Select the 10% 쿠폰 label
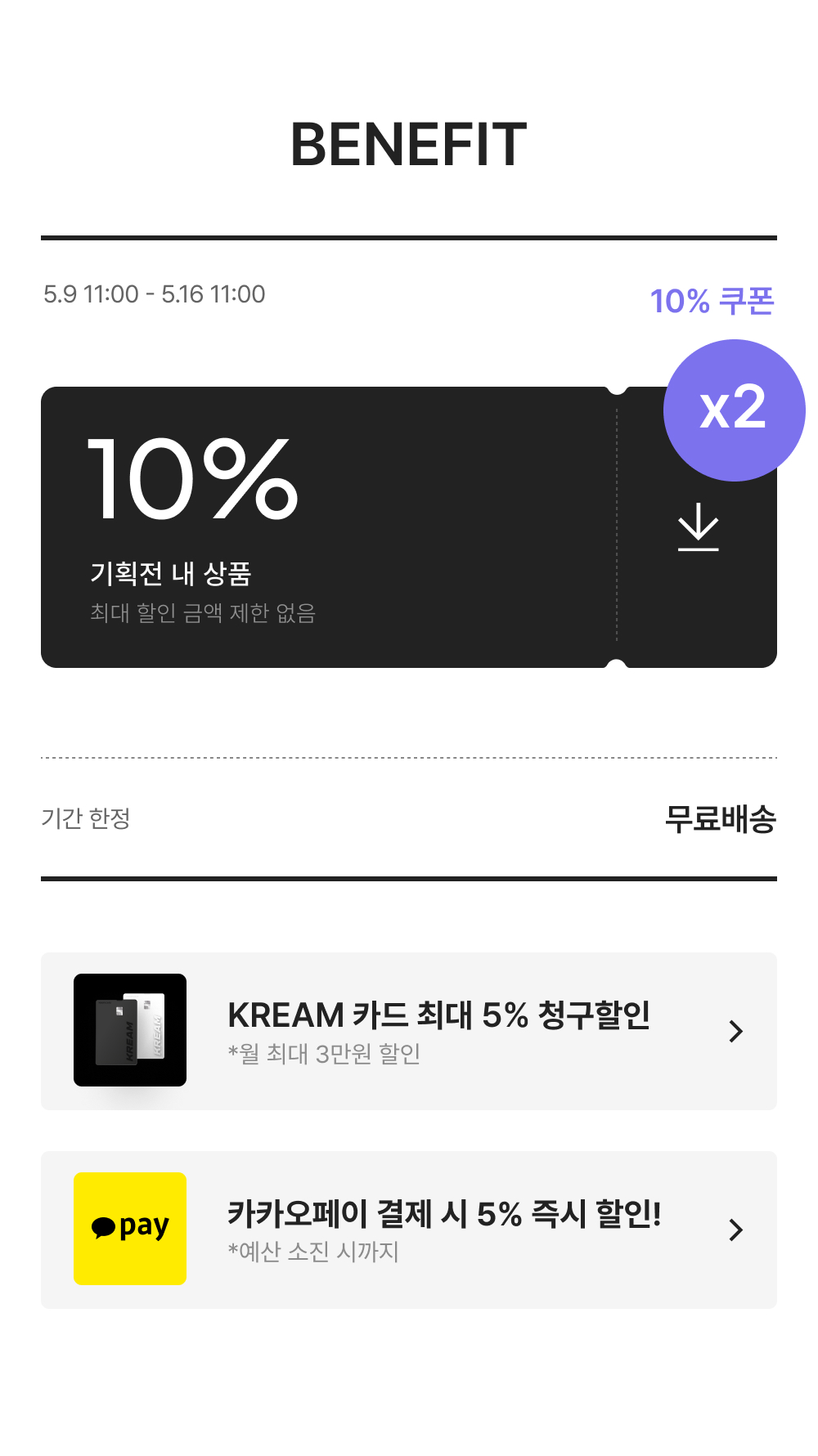The image size is (818, 1456). click(712, 301)
